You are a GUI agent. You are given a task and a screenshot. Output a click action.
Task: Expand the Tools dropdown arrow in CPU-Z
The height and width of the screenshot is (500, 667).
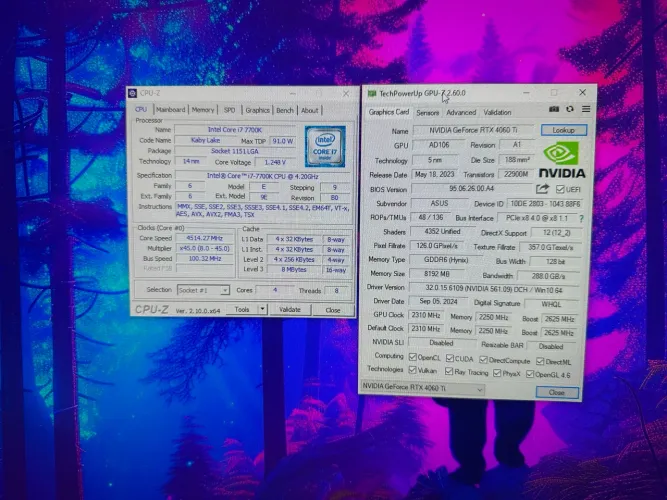[262, 309]
